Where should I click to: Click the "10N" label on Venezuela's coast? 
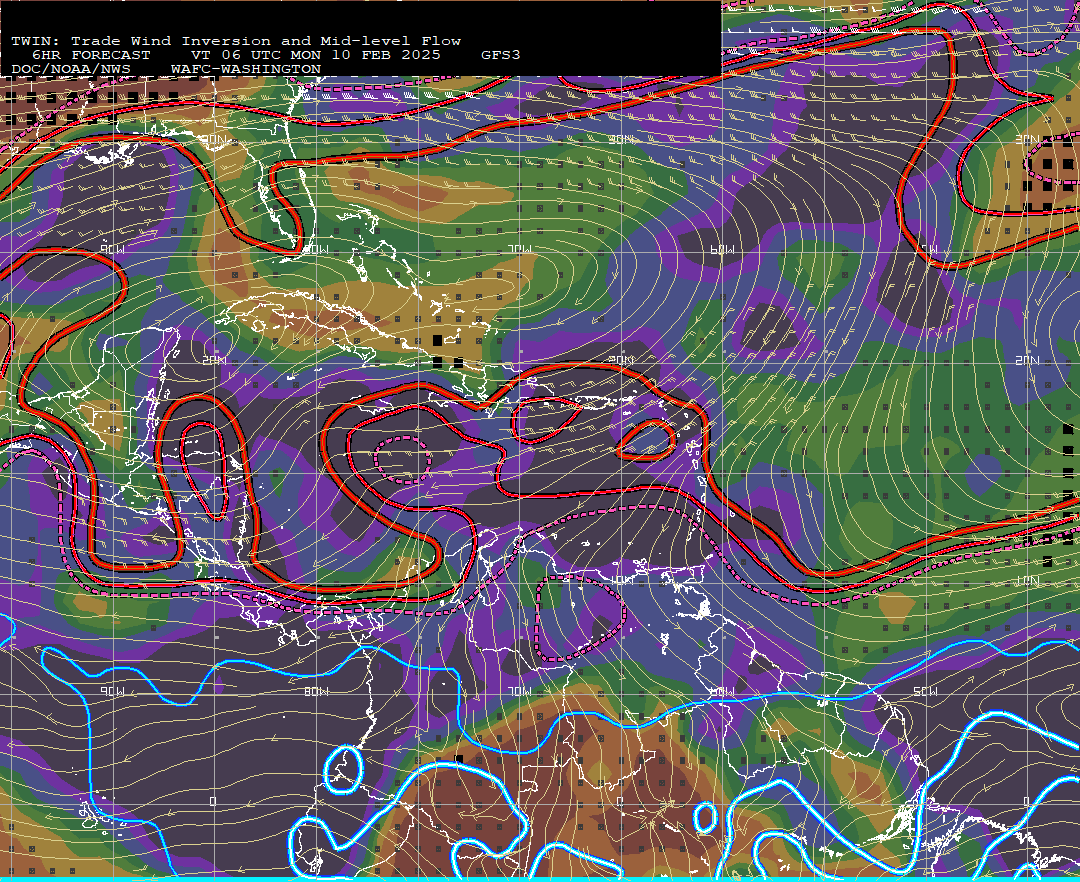pyautogui.click(x=621, y=580)
